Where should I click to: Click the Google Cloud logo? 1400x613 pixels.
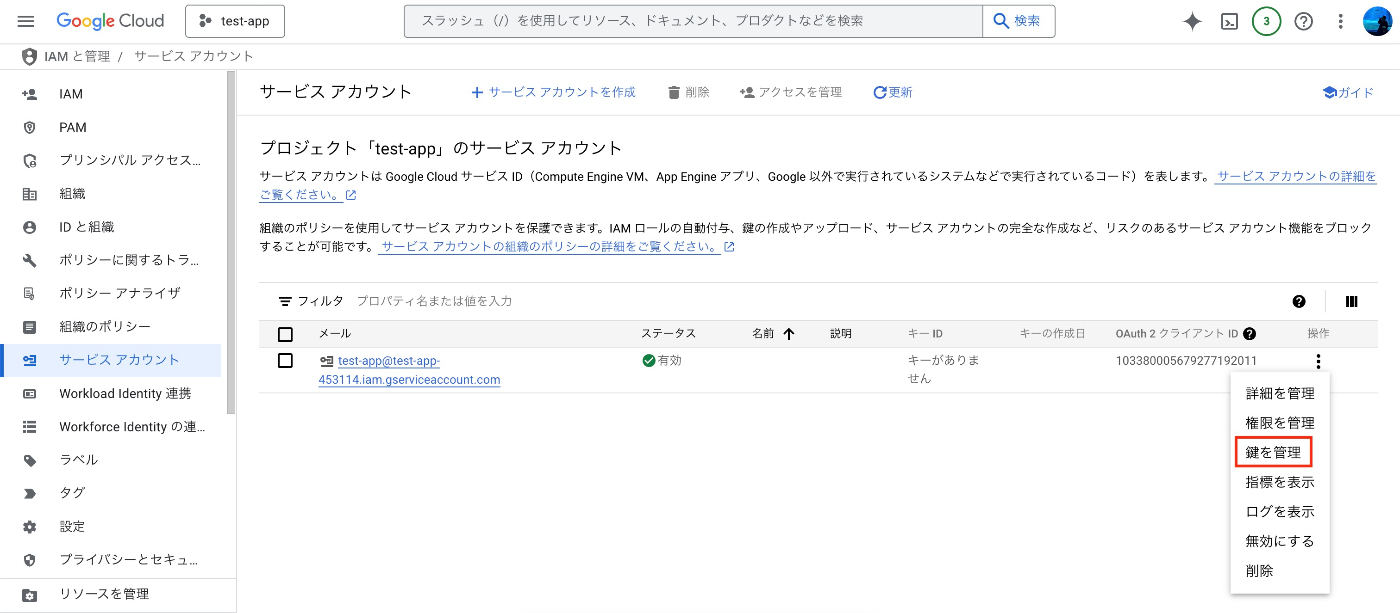pos(110,21)
